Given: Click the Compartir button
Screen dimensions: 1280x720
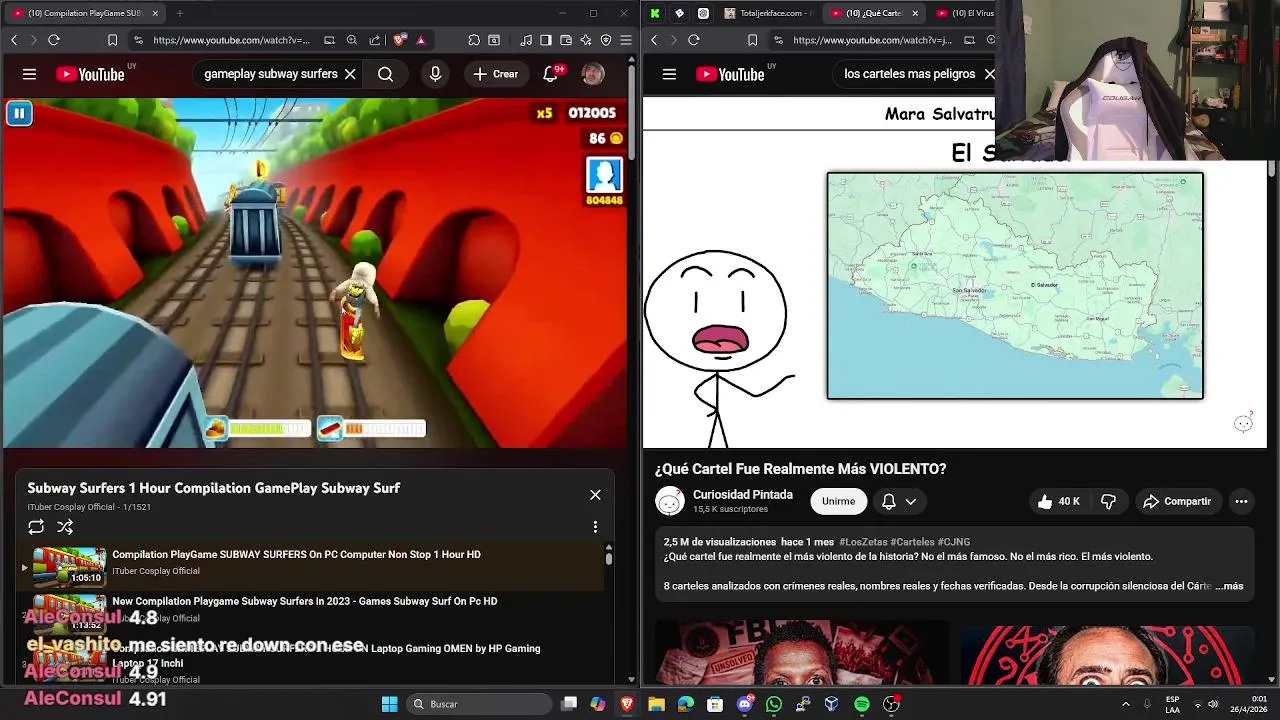Looking at the screenshot, I should [x=1177, y=501].
